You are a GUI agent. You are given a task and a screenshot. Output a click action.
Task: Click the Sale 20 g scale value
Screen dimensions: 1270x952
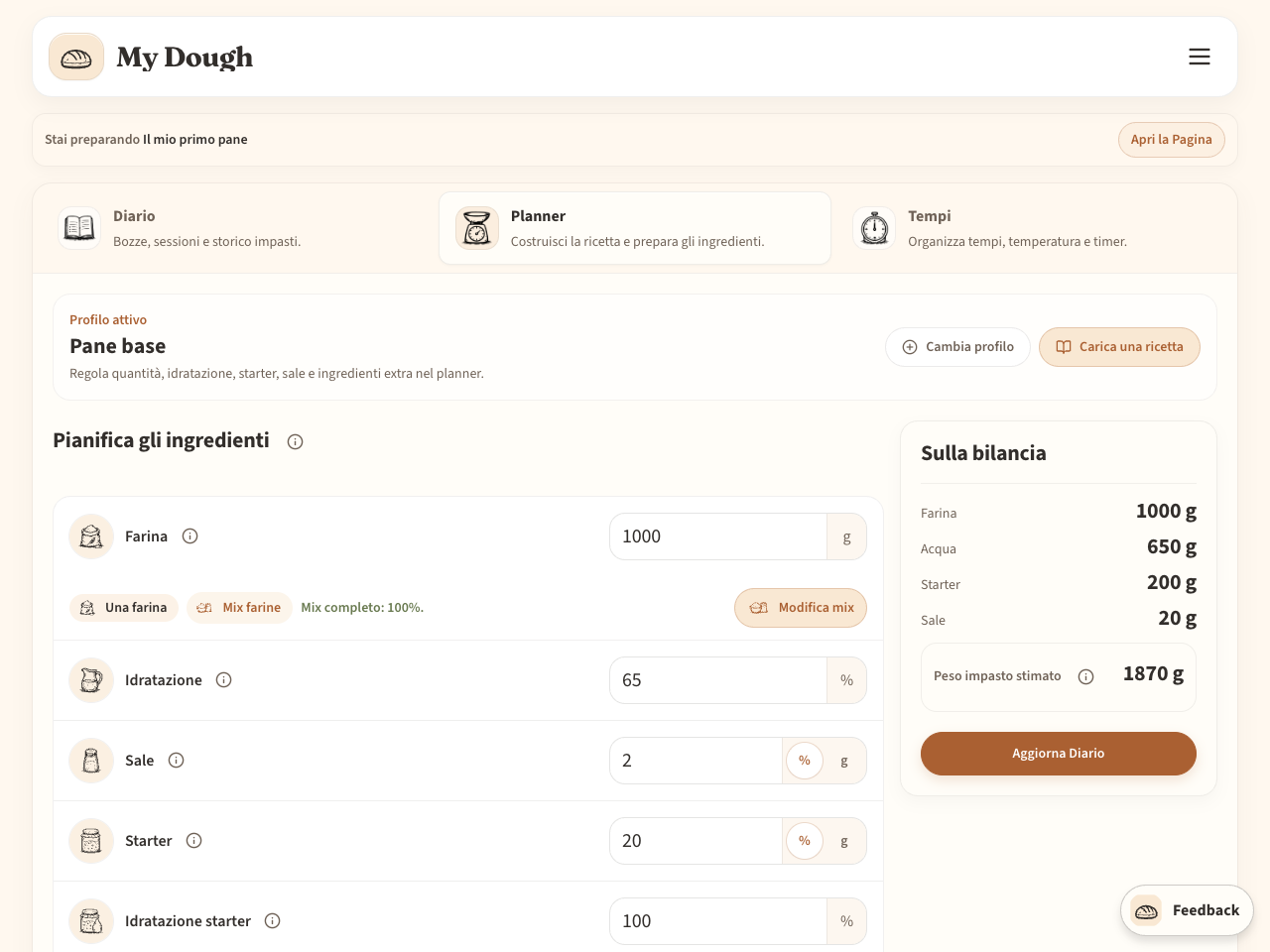[1178, 619]
